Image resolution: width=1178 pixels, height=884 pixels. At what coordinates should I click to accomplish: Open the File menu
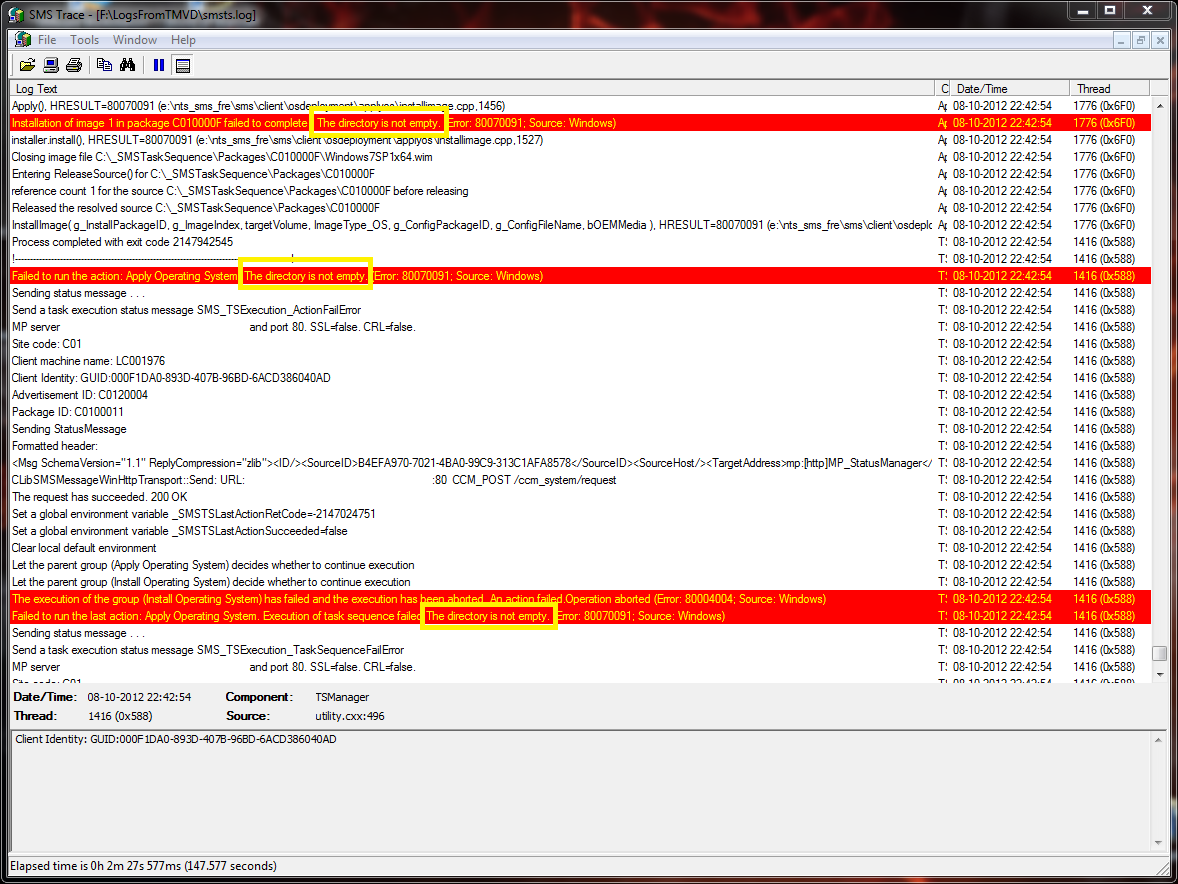pyautogui.click(x=47, y=40)
